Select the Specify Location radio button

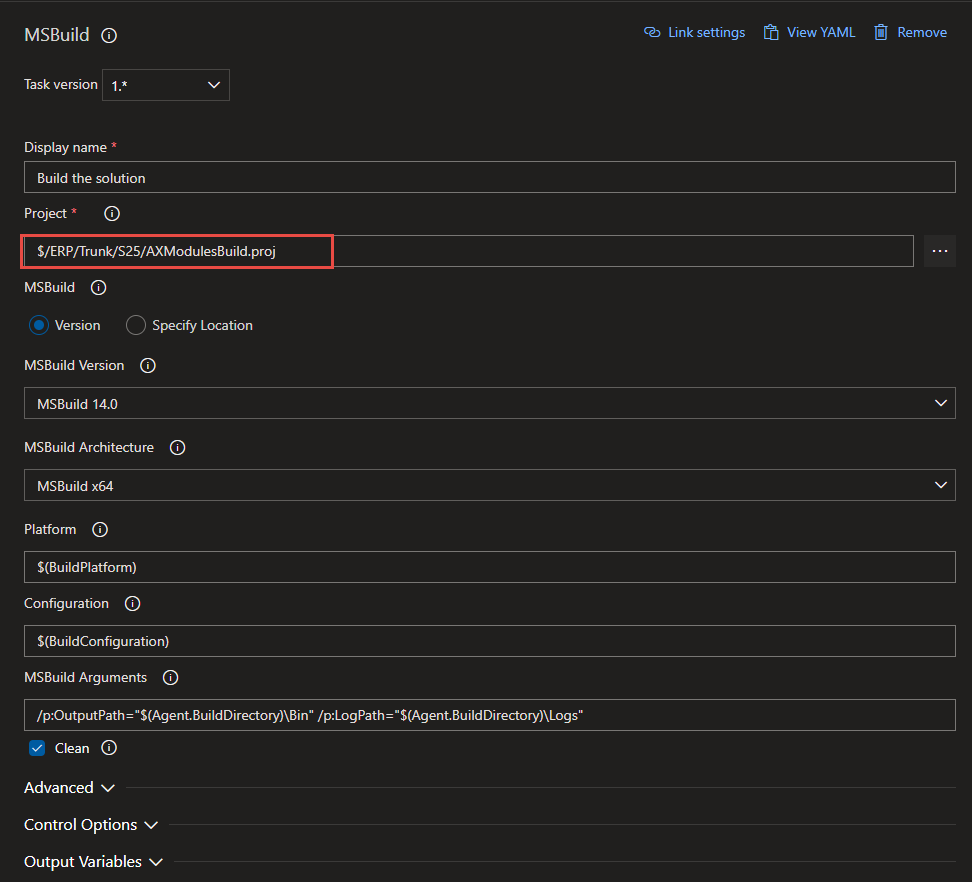pos(136,325)
